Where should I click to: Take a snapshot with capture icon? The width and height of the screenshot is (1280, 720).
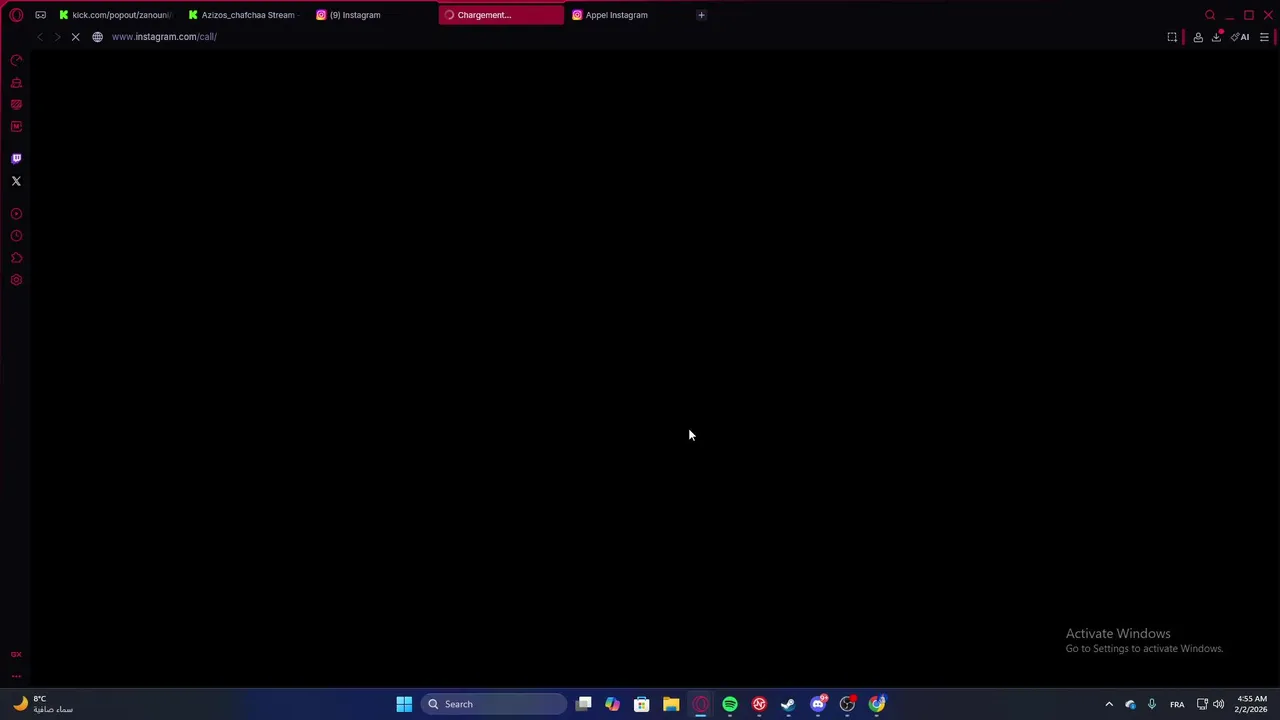[1172, 37]
